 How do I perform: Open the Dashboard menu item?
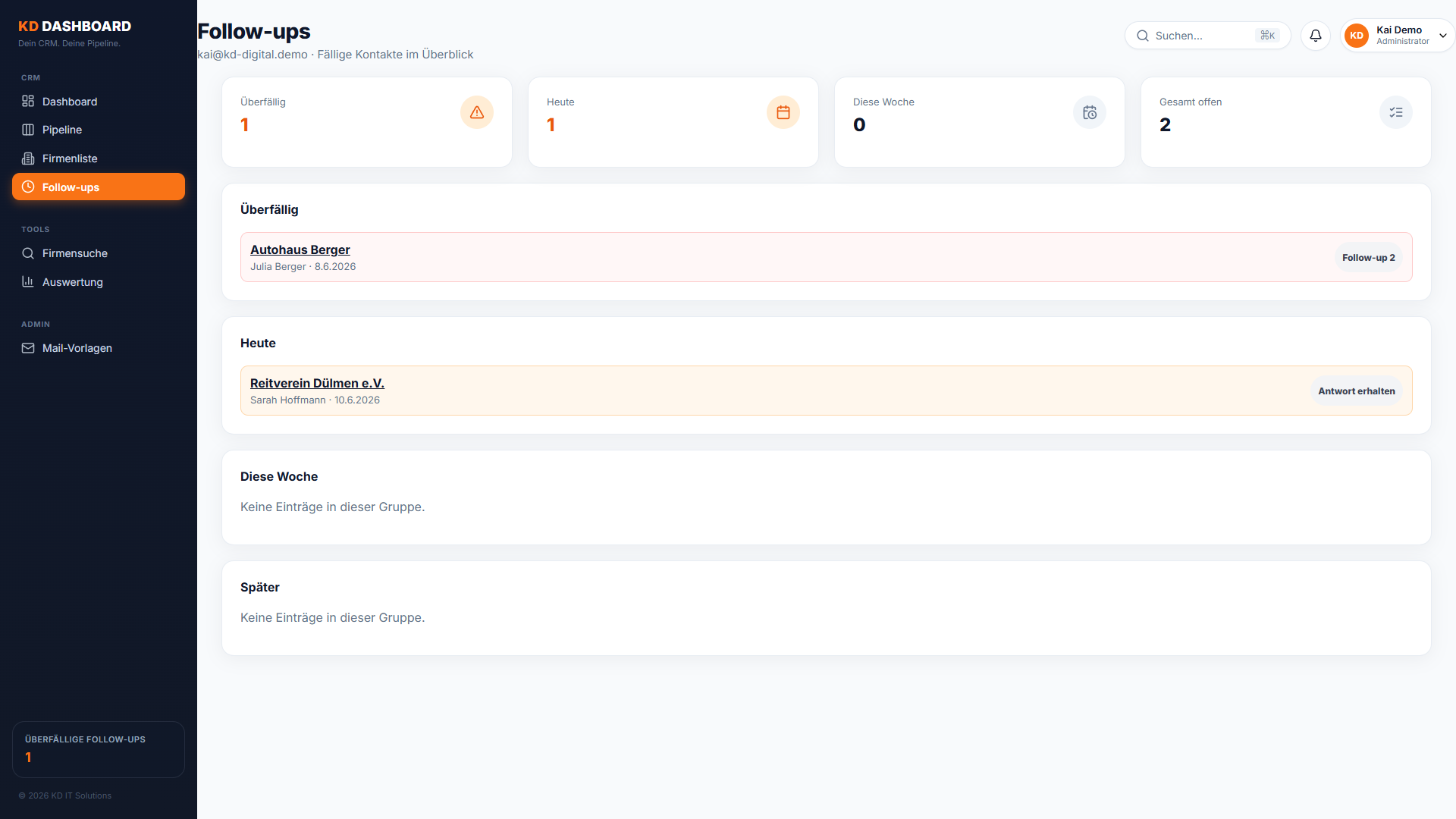[x=99, y=101]
